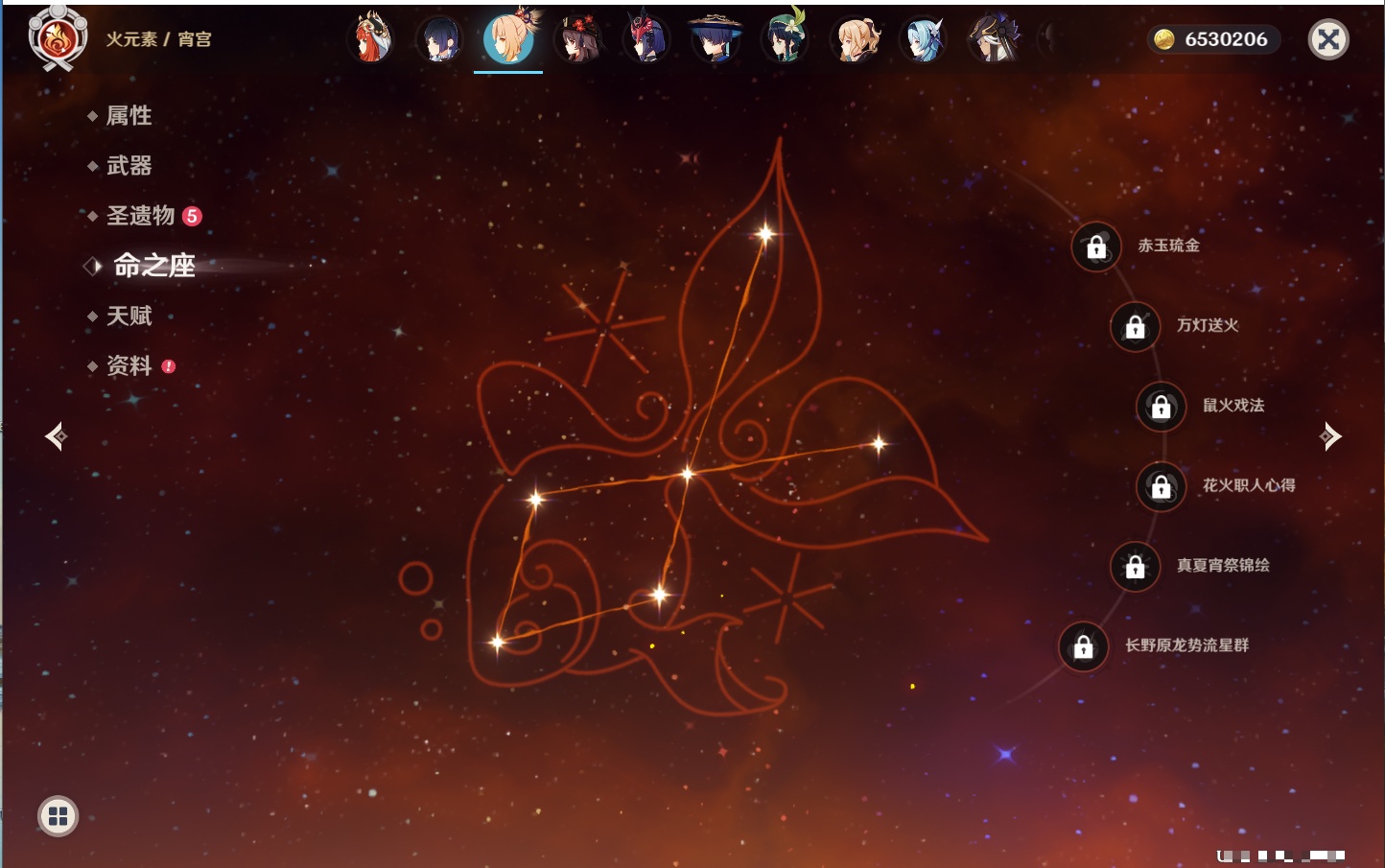Image resolution: width=1385 pixels, height=868 pixels.
Task: Click the constellation name 花火职人心得
Action: pyautogui.click(x=1249, y=485)
